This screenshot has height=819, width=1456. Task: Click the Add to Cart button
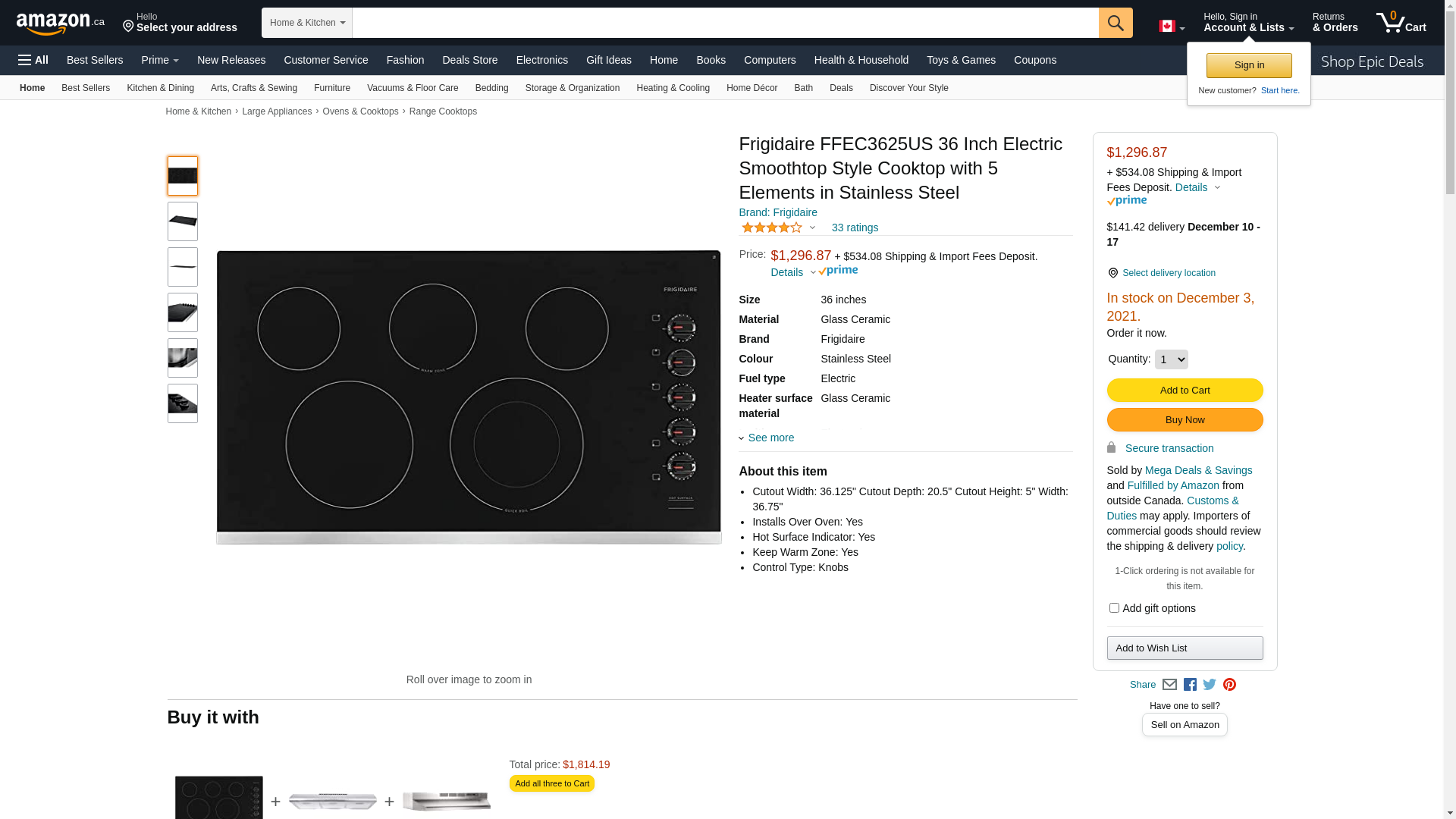pos(1185,391)
